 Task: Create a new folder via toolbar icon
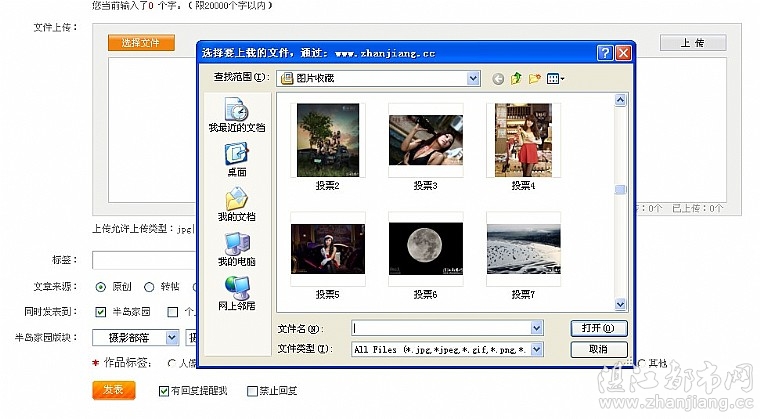pyautogui.click(x=534, y=78)
